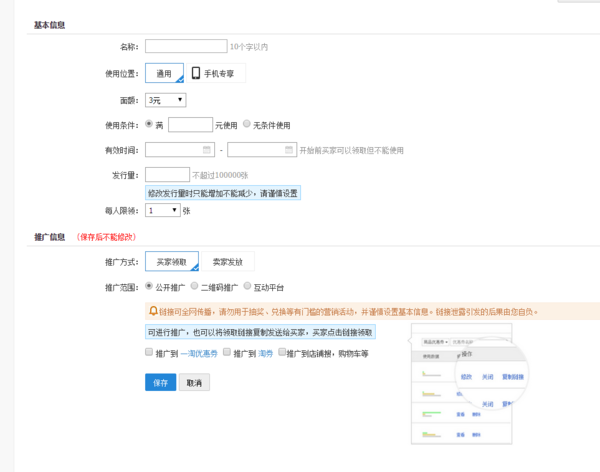Click the 名称 name input field

coord(186,46)
